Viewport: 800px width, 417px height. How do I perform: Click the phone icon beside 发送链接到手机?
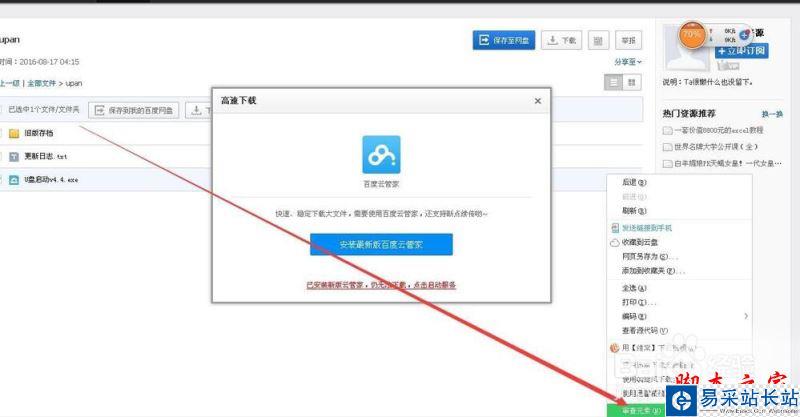[x=615, y=228]
